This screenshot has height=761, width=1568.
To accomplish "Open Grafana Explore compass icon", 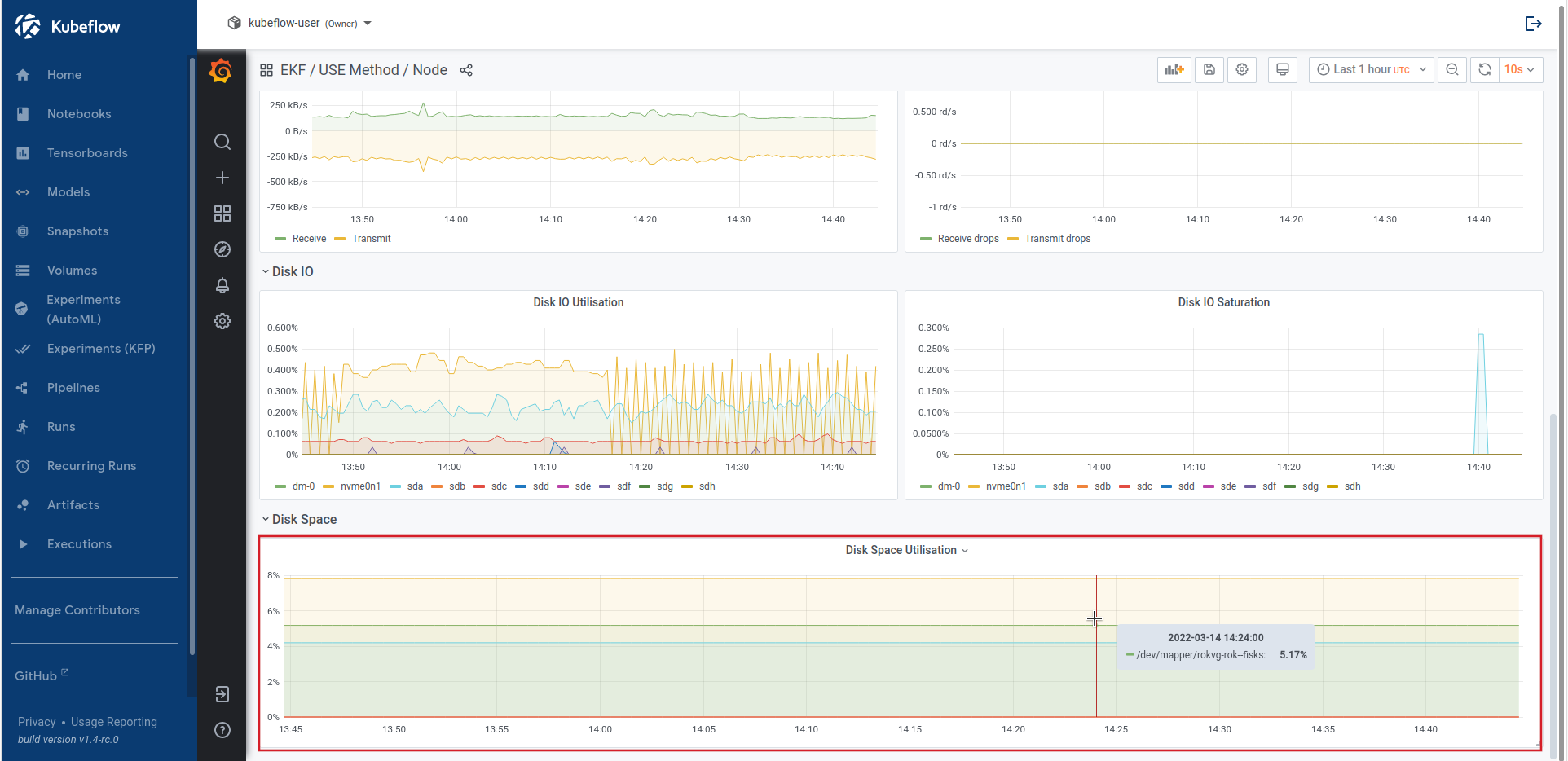I will pos(222,249).
